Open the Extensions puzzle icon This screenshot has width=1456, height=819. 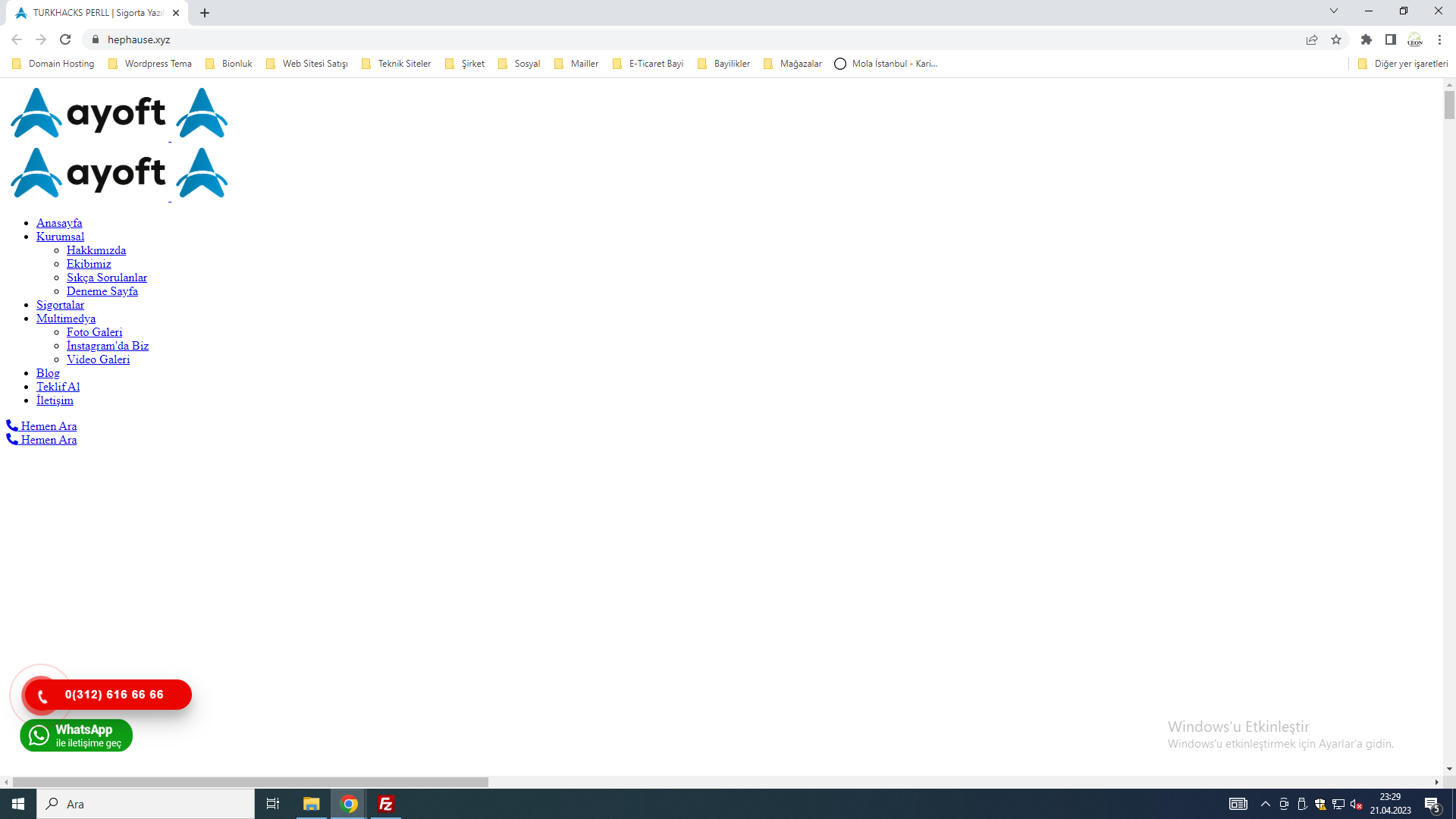point(1367,39)
